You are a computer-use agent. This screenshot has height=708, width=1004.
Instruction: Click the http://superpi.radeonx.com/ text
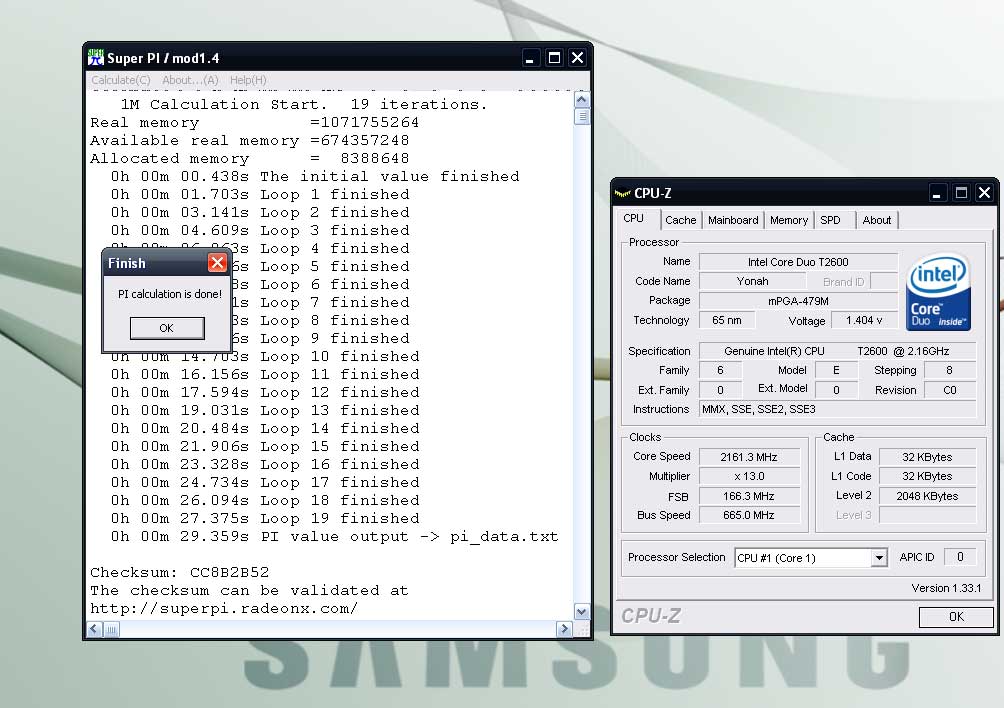(x=223, y=608)
